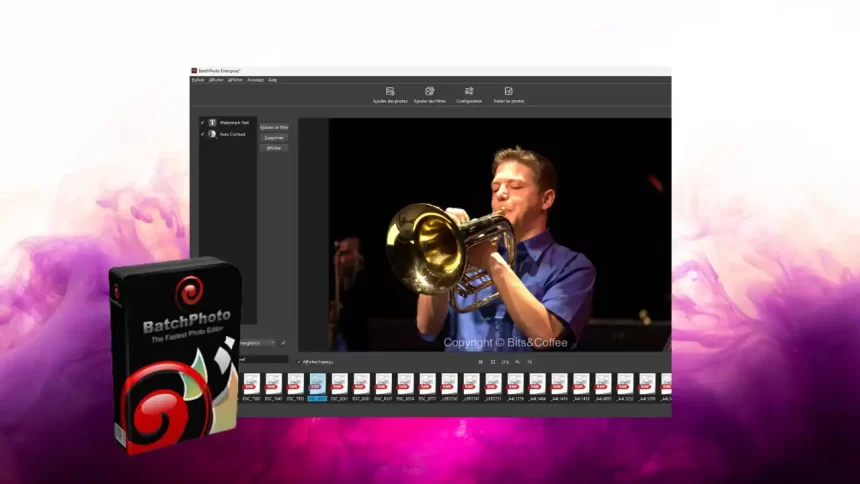The image size is (860, 484).
Task: Select the DSC_7592 RAW thumbnail
Action: (x=252, y=387)
